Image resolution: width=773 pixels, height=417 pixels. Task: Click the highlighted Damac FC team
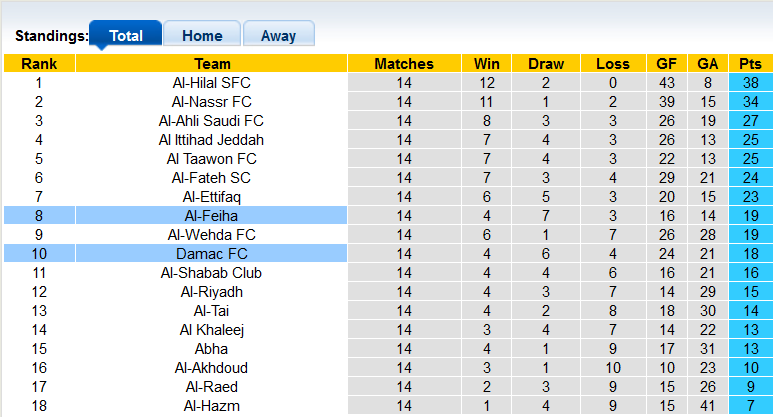click(211, 254)
